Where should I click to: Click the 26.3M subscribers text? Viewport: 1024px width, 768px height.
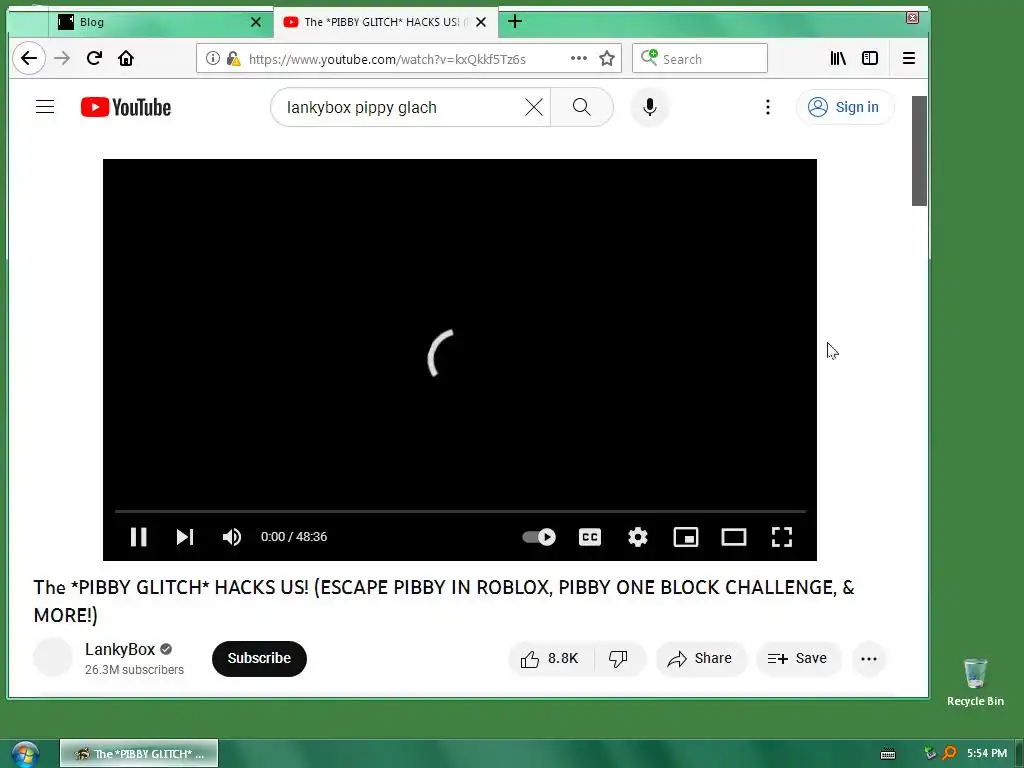click(x=135, y=669)
